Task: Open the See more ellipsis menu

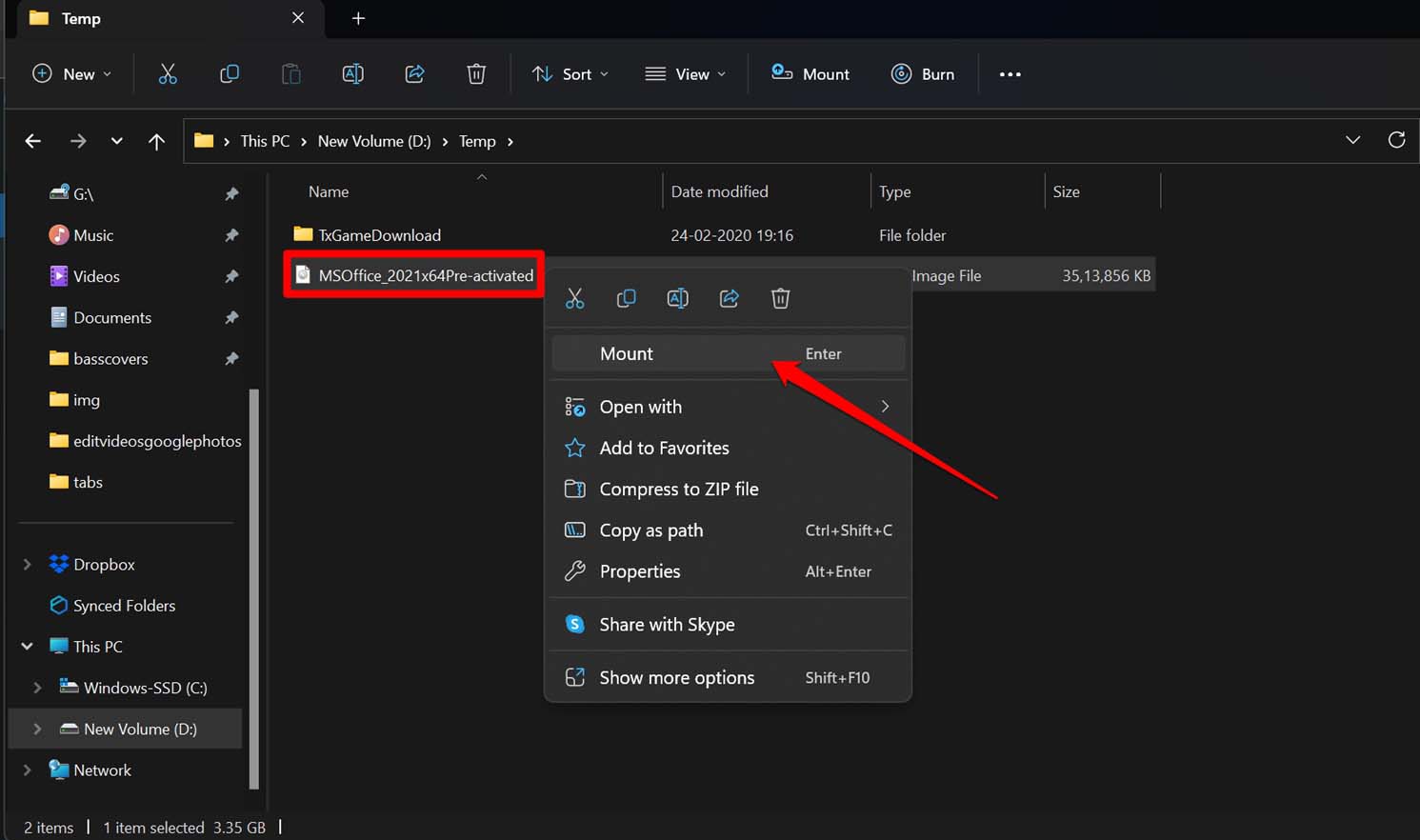Action: tap(1010, 74)
